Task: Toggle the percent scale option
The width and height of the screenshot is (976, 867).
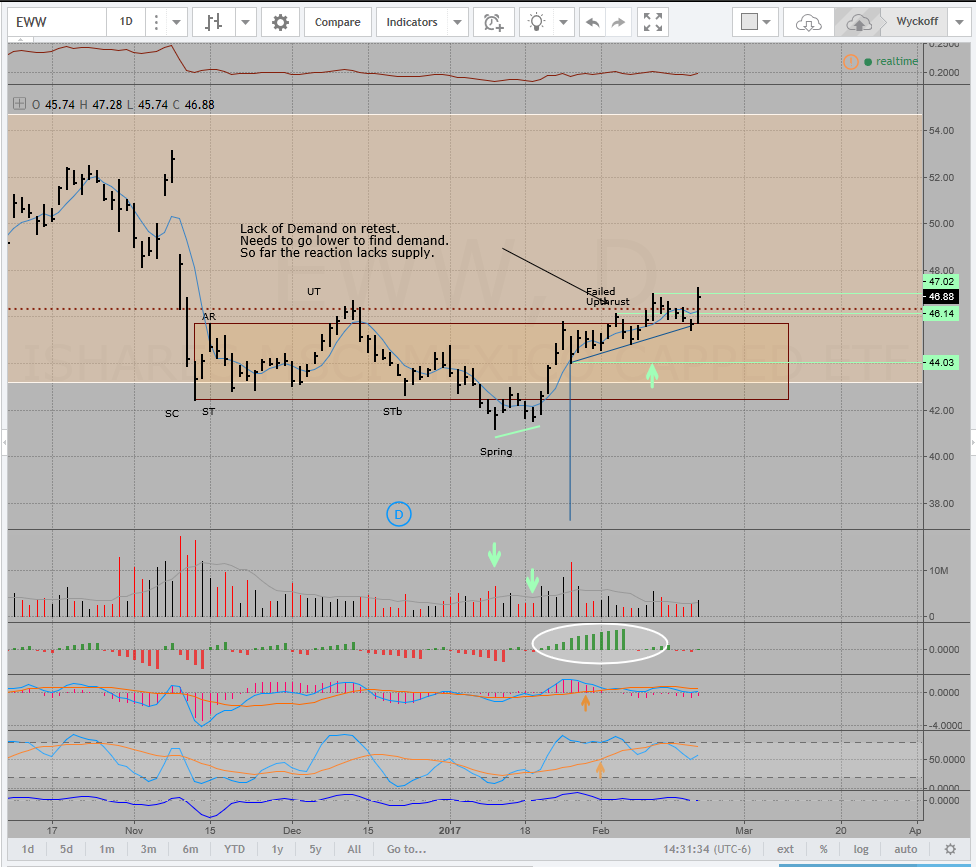Action: tap(824, 849)
